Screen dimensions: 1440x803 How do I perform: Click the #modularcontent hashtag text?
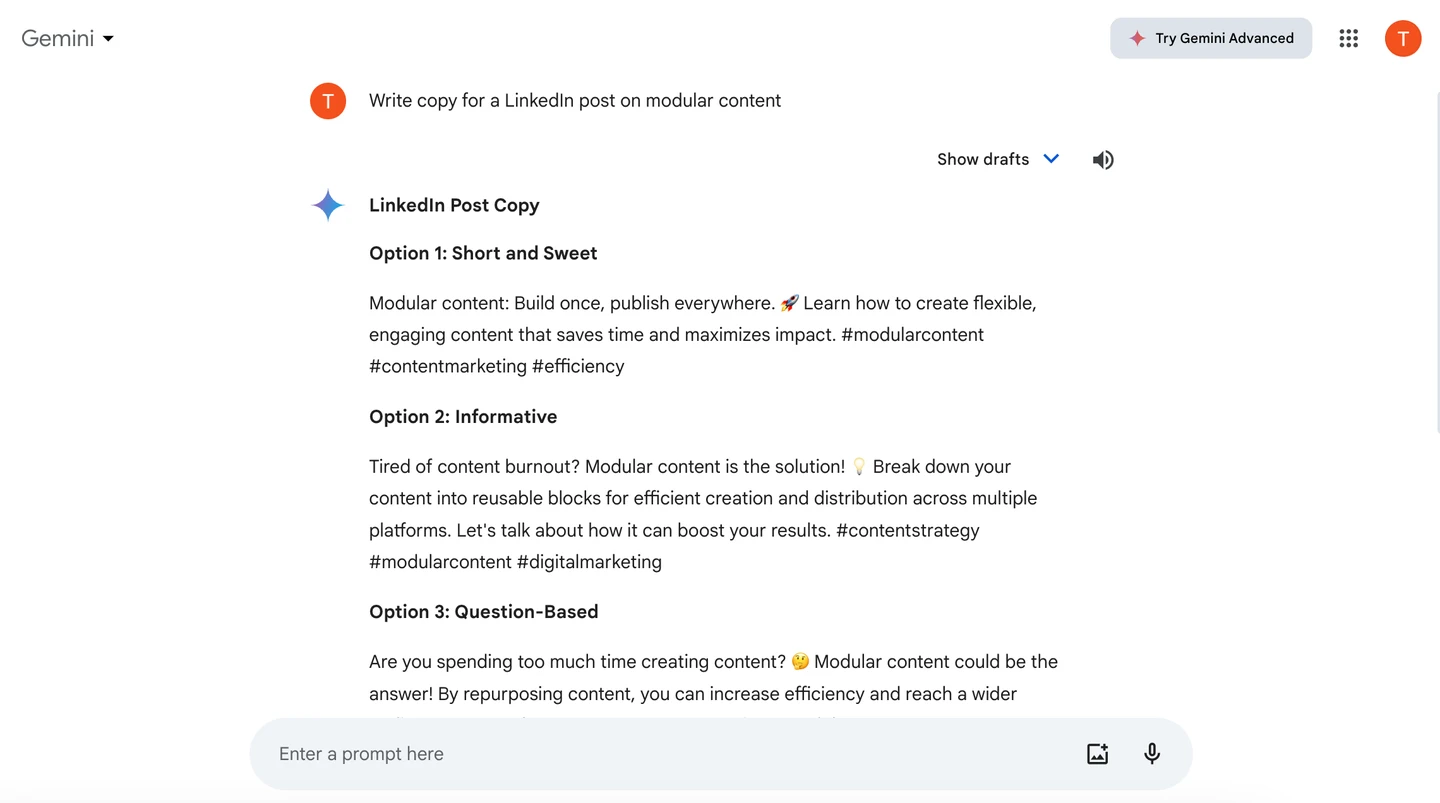[911, 334]
